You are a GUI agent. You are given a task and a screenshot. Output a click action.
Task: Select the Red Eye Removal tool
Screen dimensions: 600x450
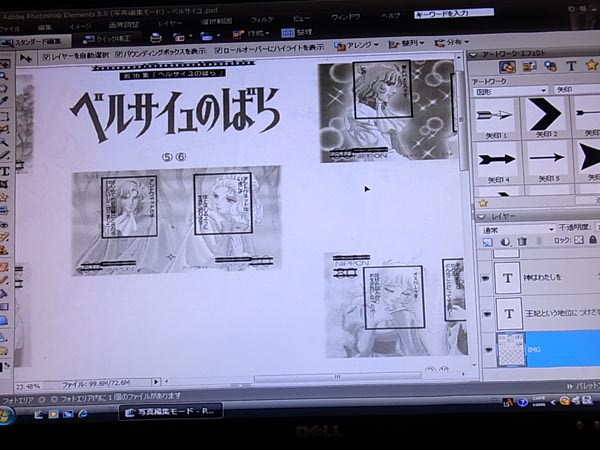4,224
